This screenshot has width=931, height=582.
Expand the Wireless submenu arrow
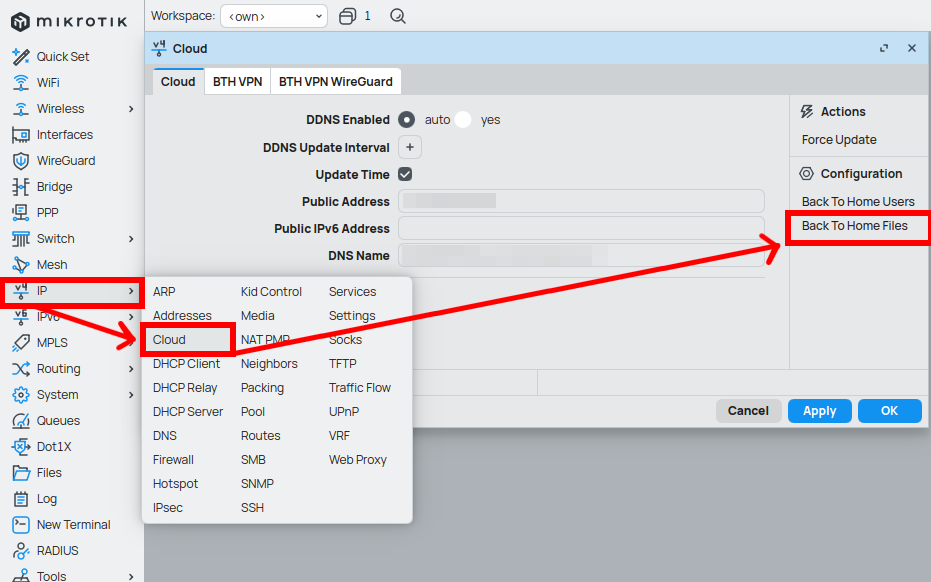[131, 109]
